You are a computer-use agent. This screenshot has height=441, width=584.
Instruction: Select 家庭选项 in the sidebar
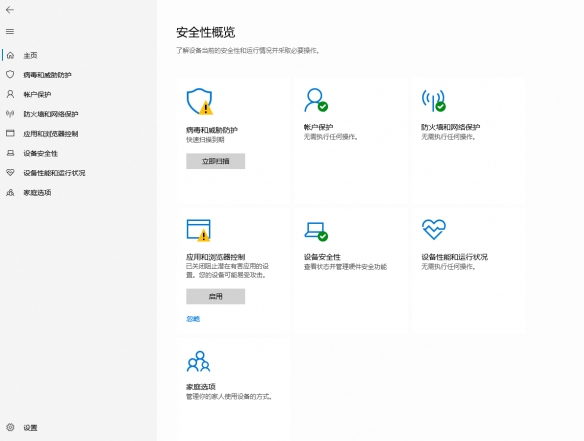point(37,193)
